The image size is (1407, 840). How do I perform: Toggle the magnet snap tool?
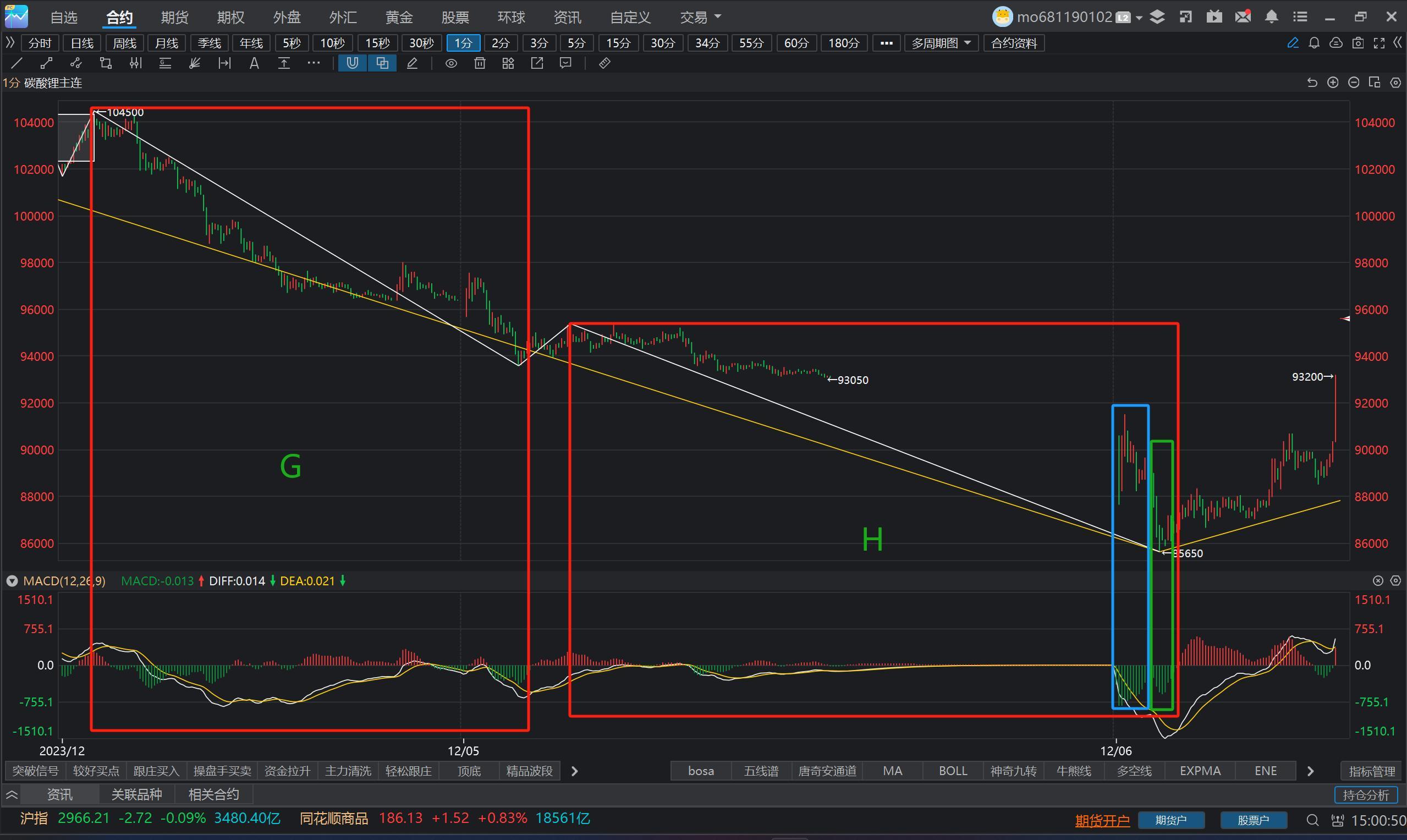pos(352,63)
